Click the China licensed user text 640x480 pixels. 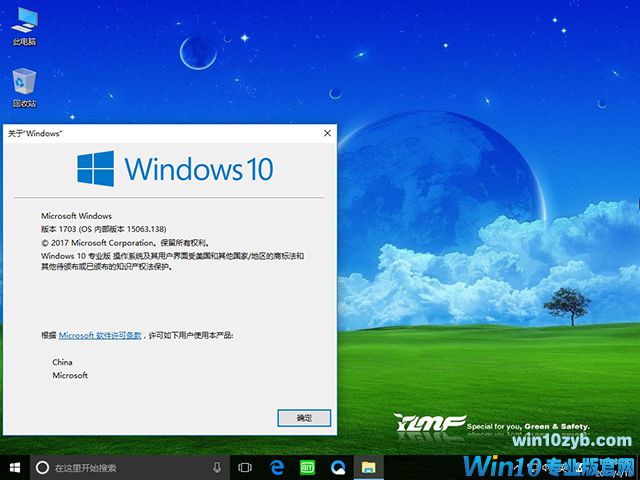[x=63, y=361]
